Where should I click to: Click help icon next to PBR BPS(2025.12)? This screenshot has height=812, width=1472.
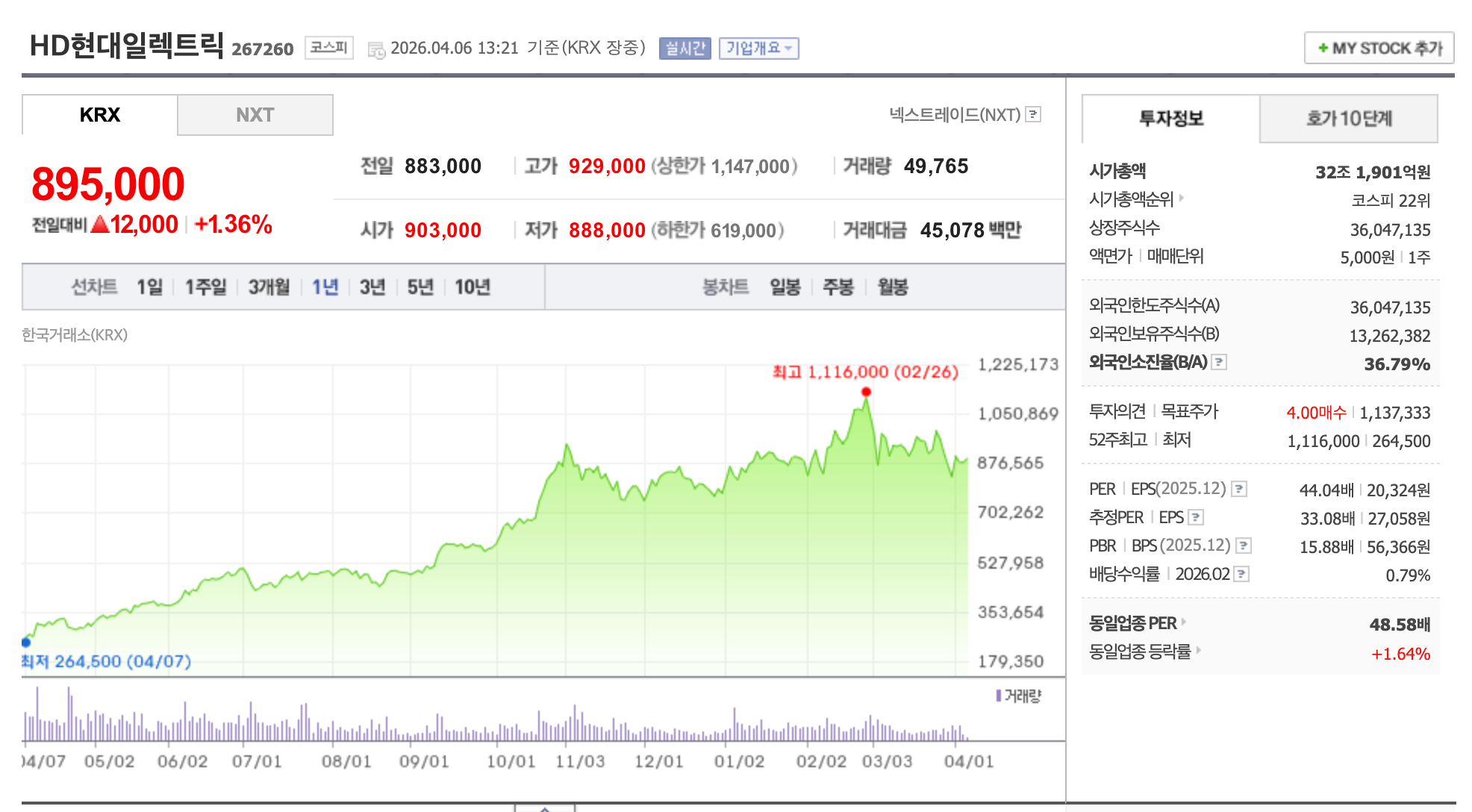coord(1243,546)
